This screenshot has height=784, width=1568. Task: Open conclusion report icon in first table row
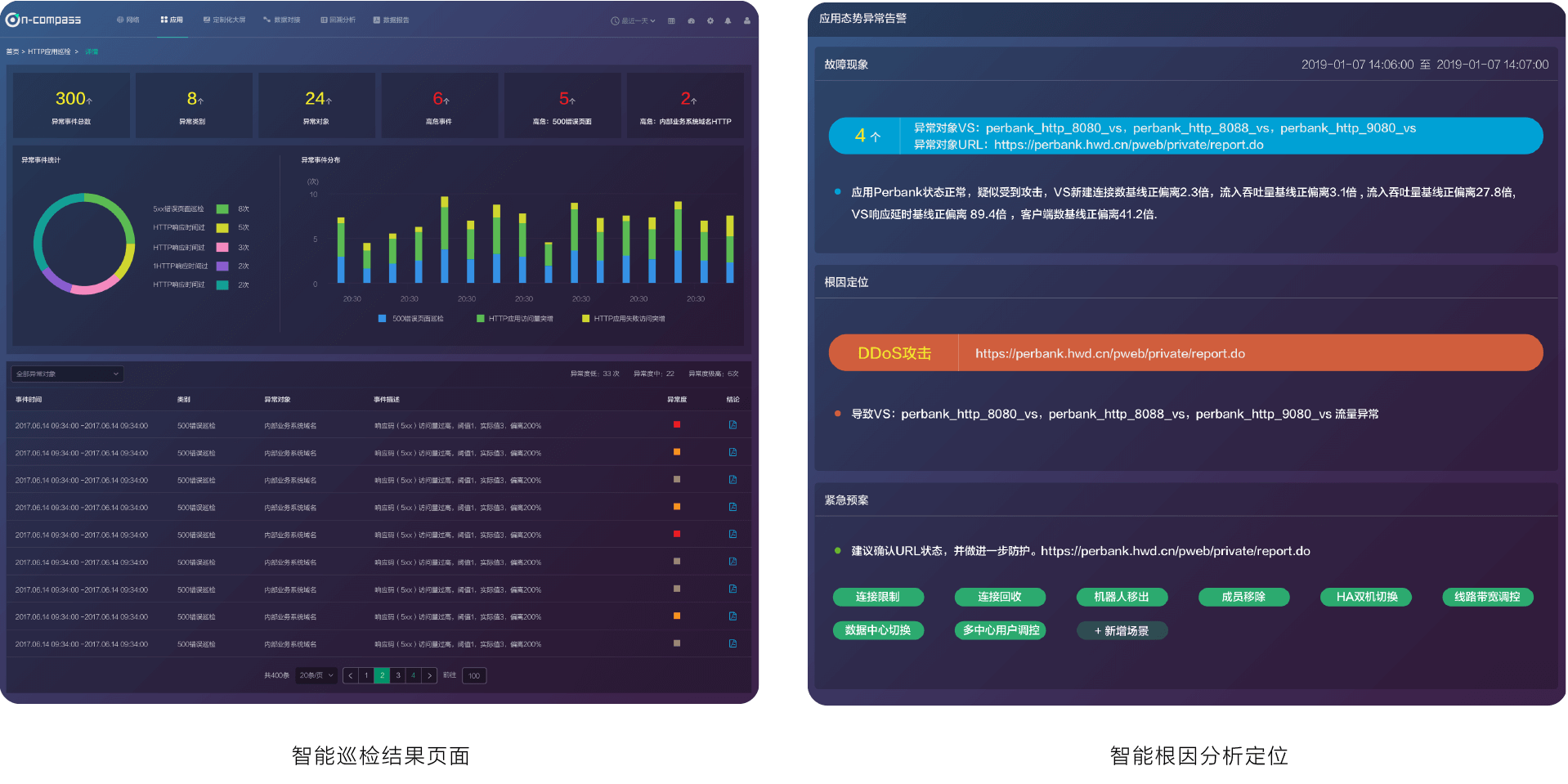[732, 425]
